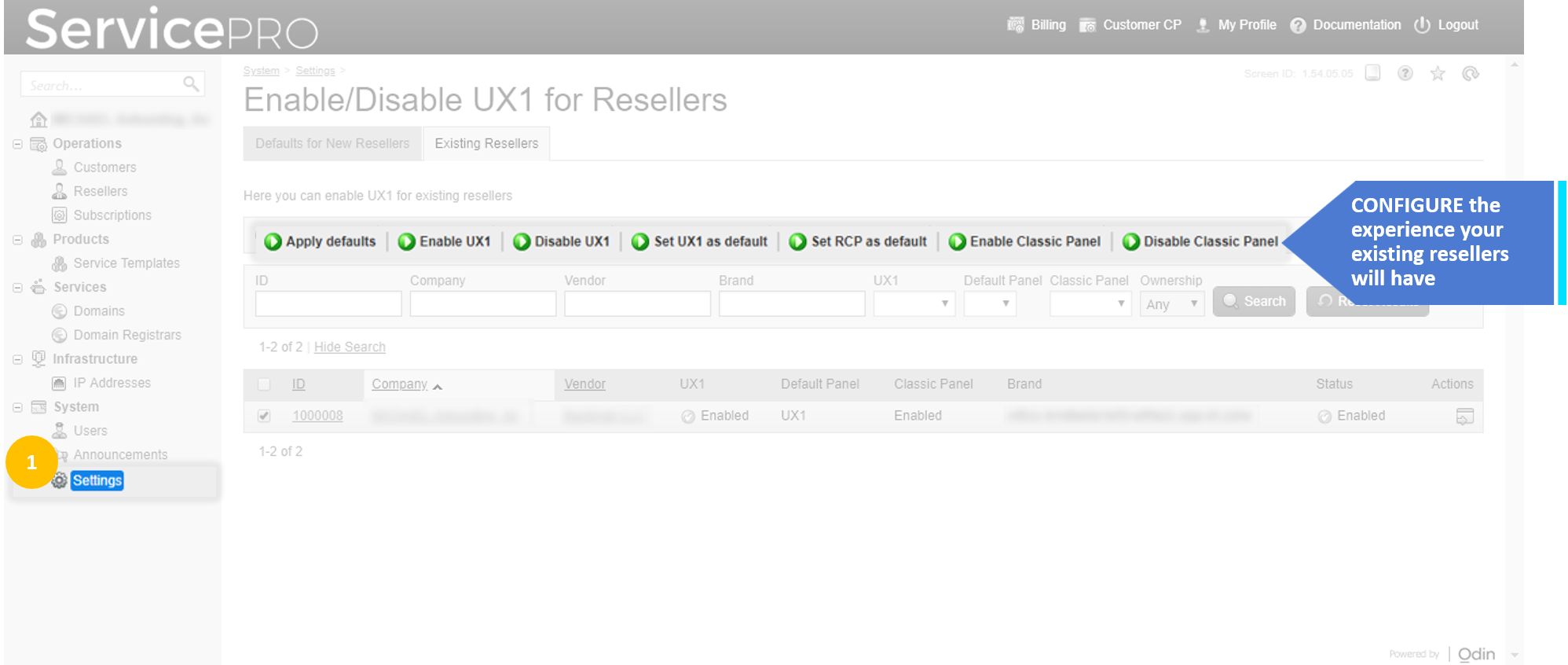Click the favorites star icon
1568x665 pixels.
click(1438, 74)
